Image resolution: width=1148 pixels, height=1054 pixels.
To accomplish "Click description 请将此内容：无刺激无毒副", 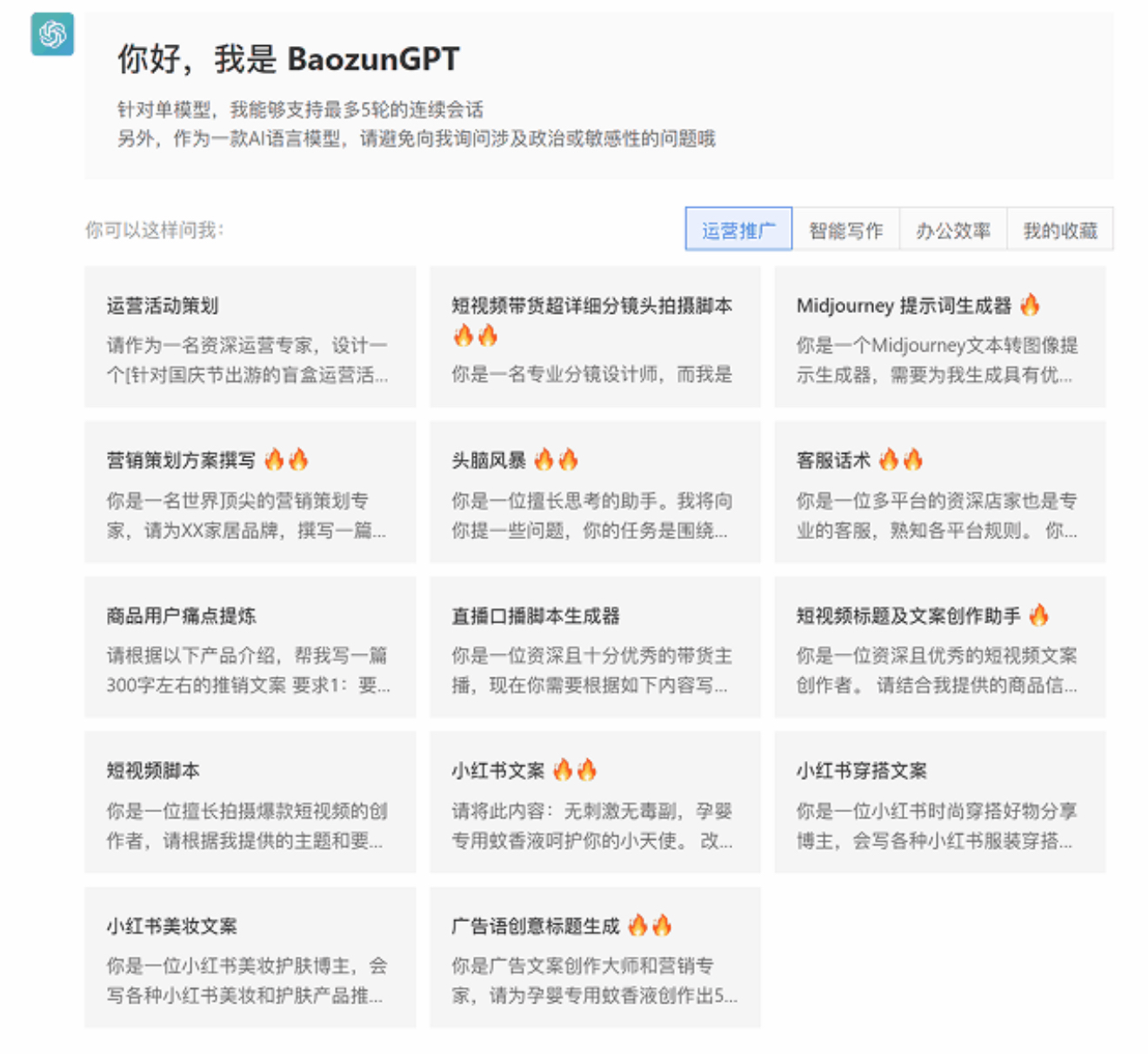I will click(x=591, y=826).
